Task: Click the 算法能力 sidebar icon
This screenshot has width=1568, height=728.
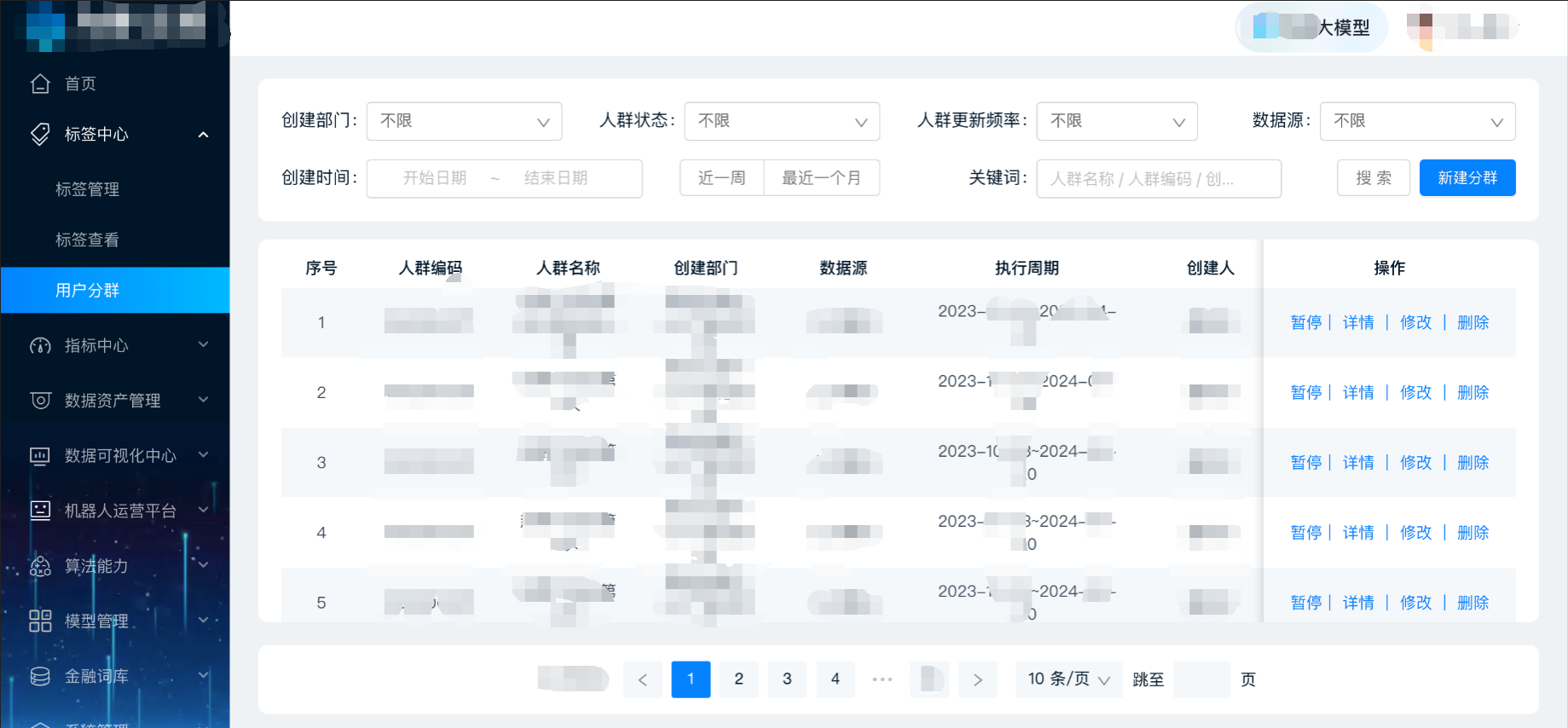Action: point(40,565)
